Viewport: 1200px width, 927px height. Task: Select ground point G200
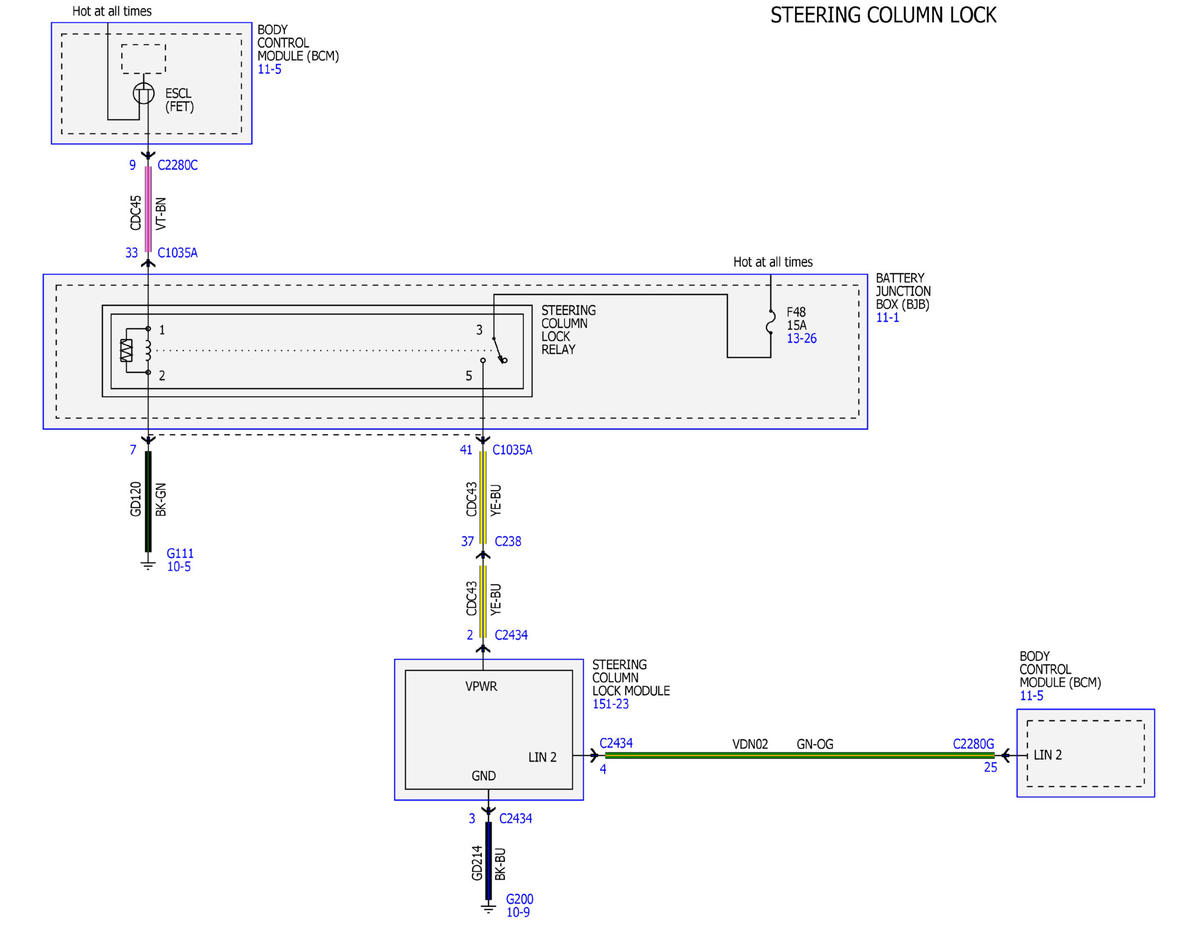coord(520,898)
